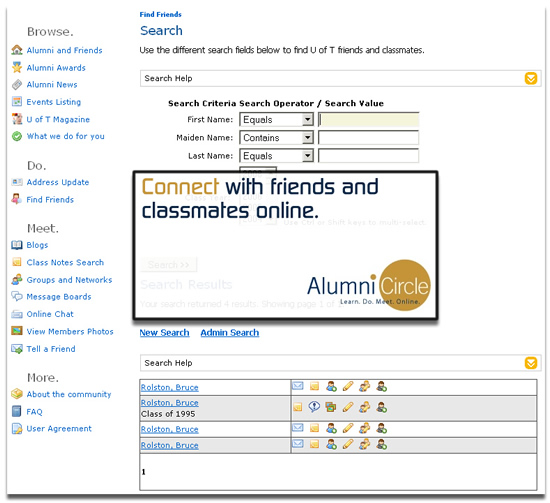Viewport: 550px width, 503px height.
Task: Click the card icon beside Address Update
Action: coord(16,182)
